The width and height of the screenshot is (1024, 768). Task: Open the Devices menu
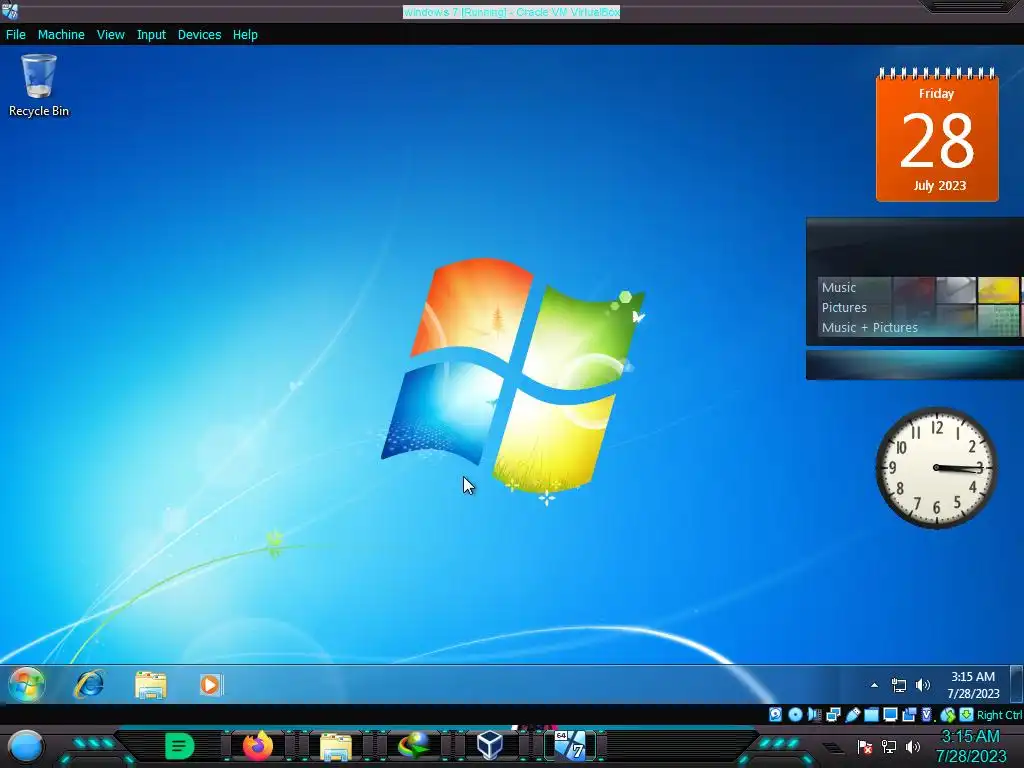[x=199, y=35]
